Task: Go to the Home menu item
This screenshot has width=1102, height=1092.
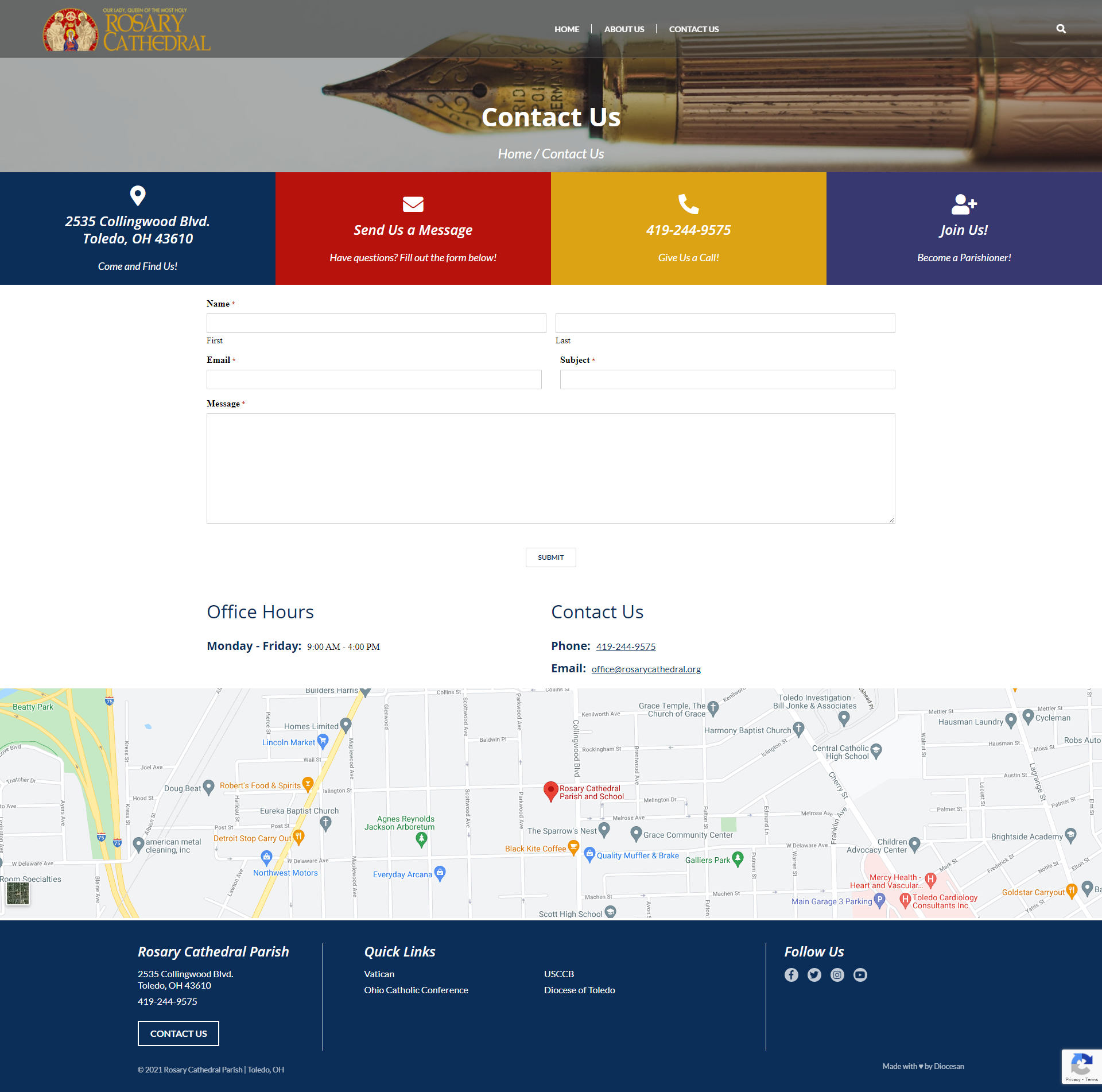Action: click(566, 29)
